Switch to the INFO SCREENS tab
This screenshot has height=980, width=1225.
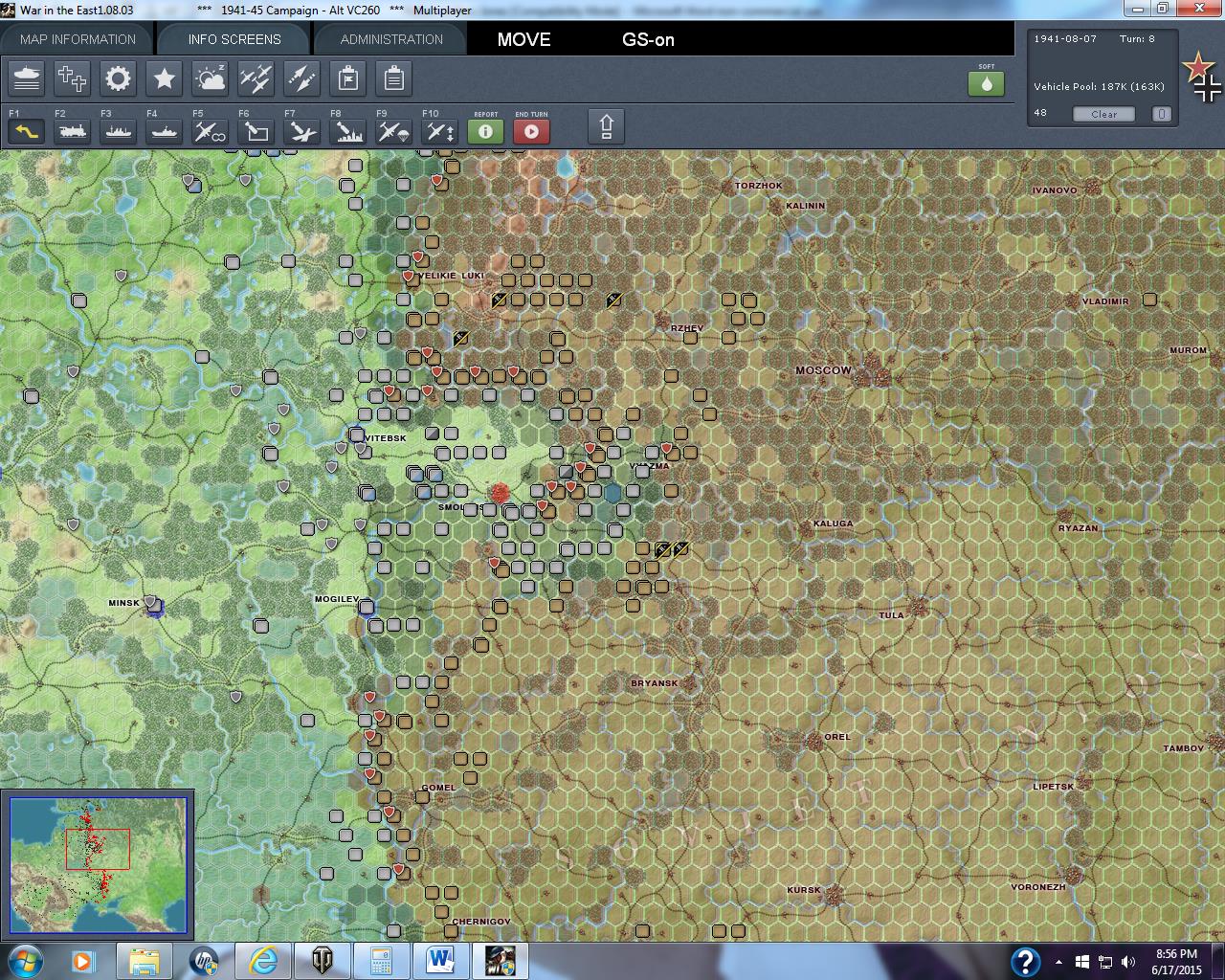pyautogui.click(x=234, y=39)
